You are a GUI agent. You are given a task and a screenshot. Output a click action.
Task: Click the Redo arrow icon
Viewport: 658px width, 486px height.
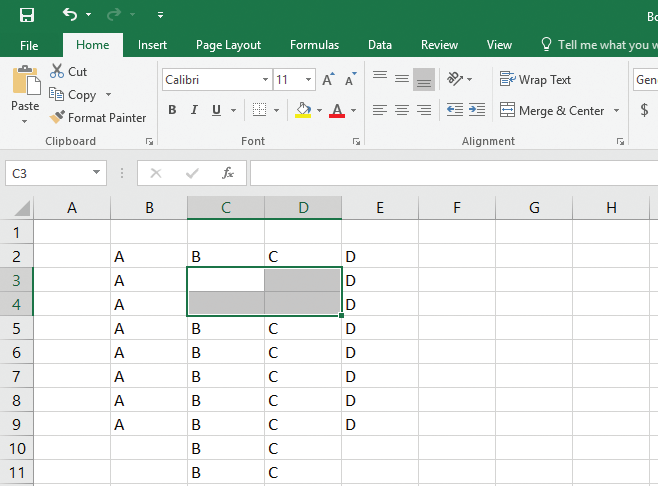pos(114,15)
